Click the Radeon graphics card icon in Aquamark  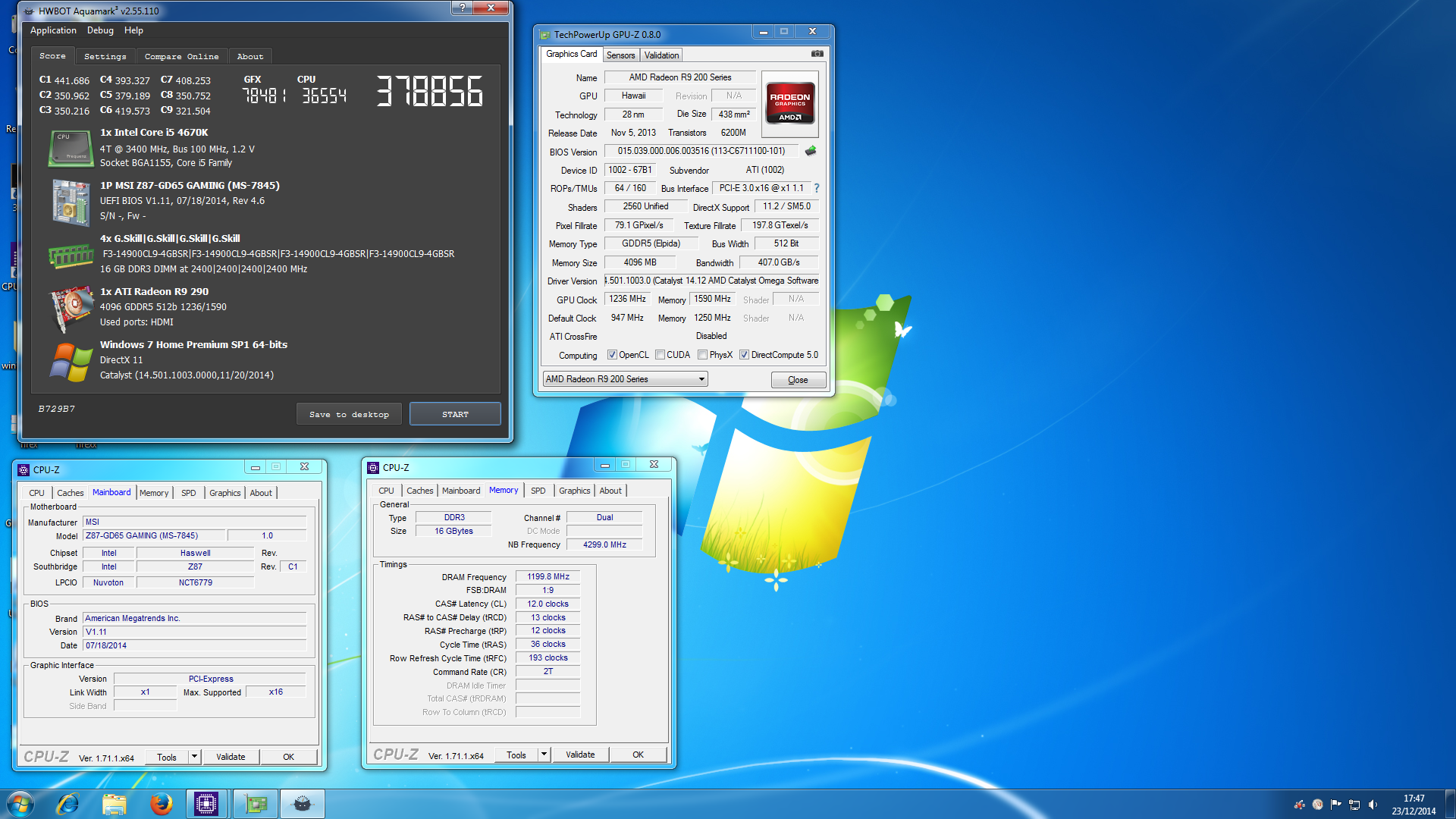point(71,309)
